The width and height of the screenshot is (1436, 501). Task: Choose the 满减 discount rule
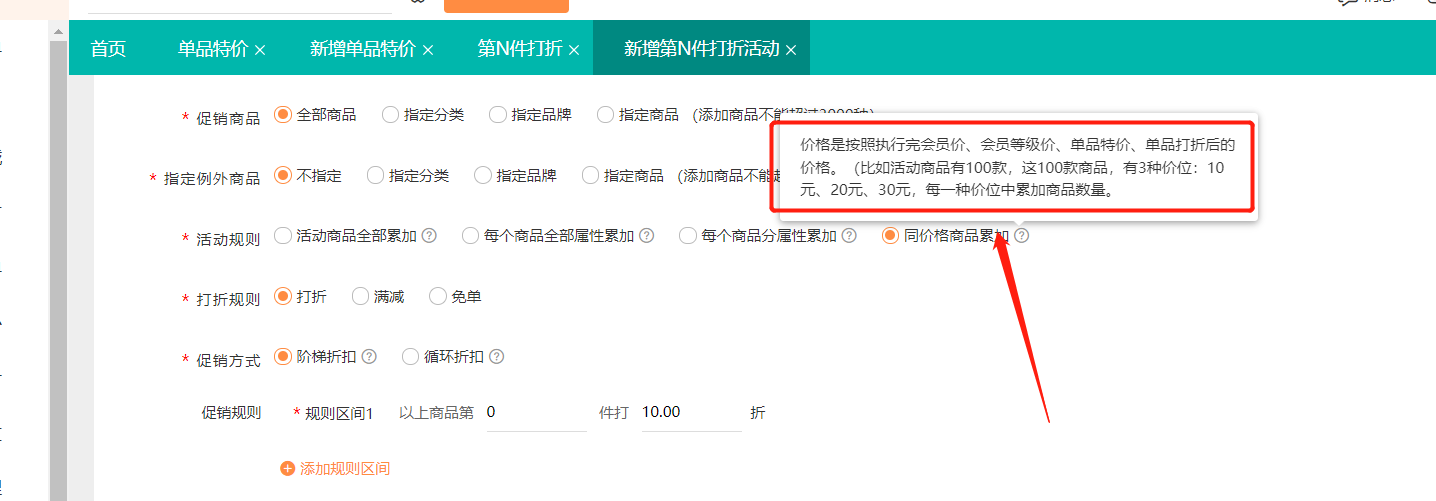coord(360,296)
